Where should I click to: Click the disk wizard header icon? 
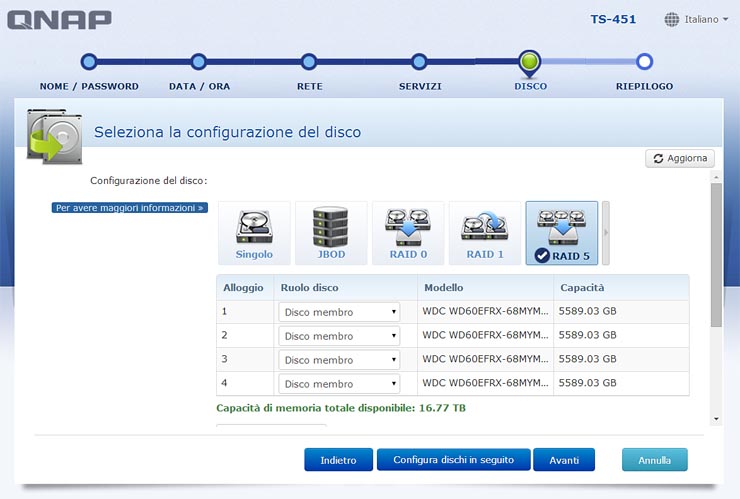click(x=53, y=136)
